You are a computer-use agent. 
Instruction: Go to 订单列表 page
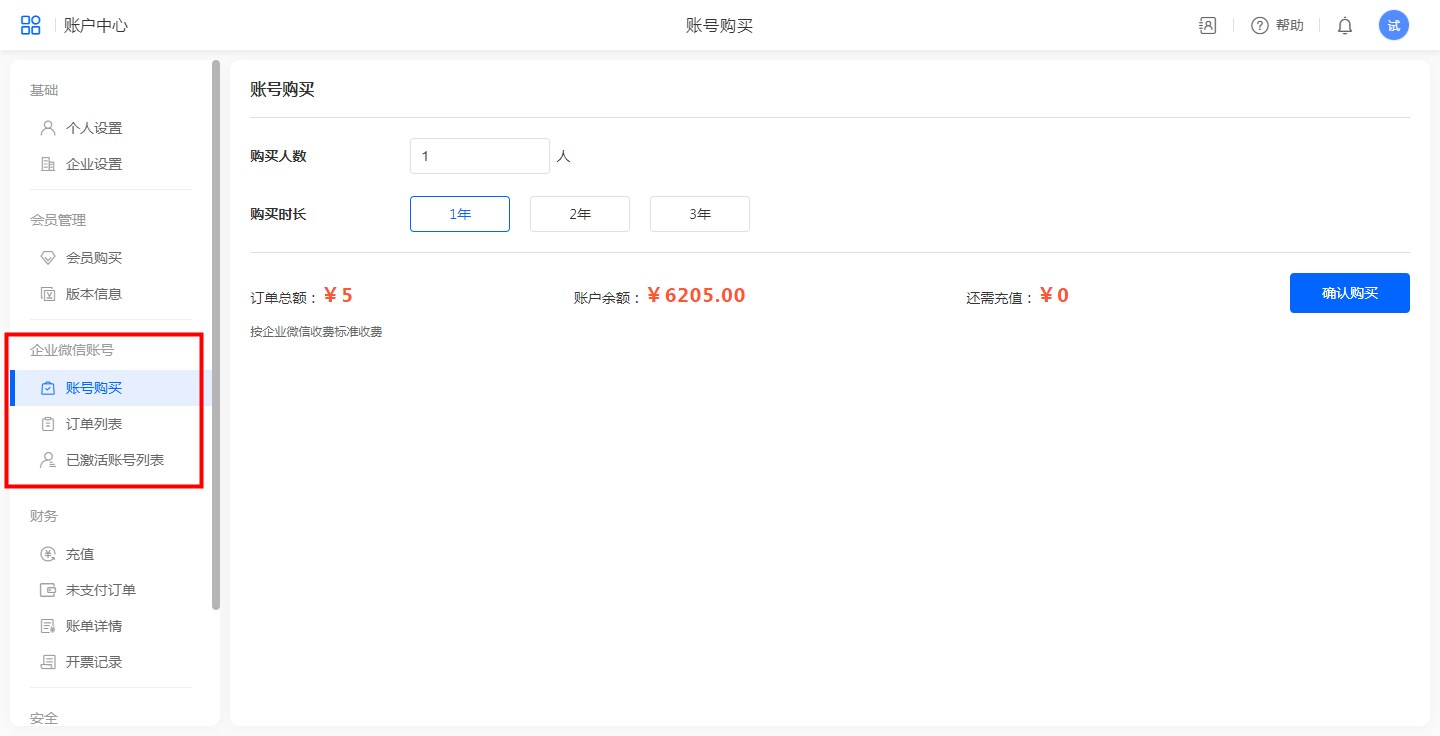(93, 424)
